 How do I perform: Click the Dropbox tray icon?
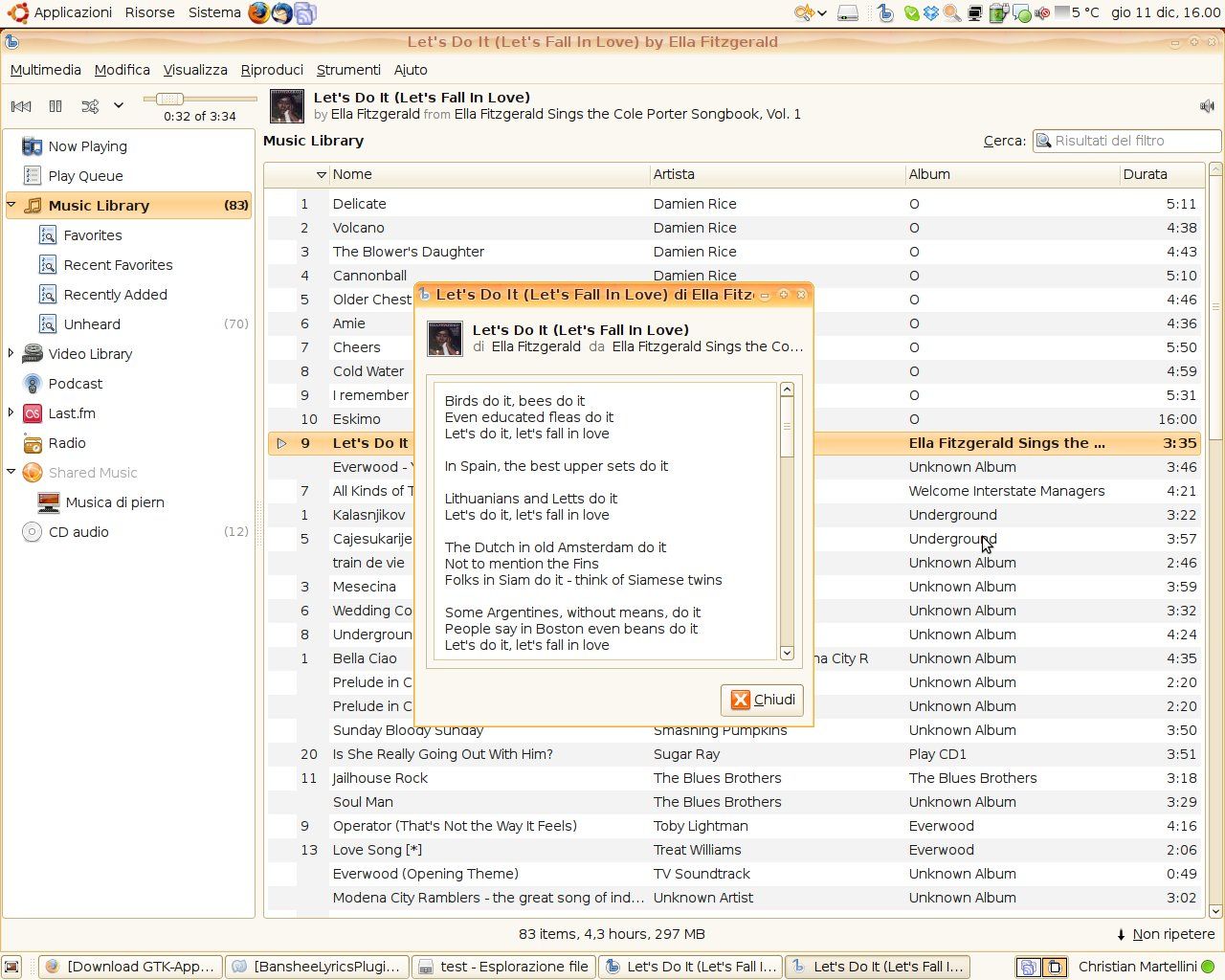point(930,12)
